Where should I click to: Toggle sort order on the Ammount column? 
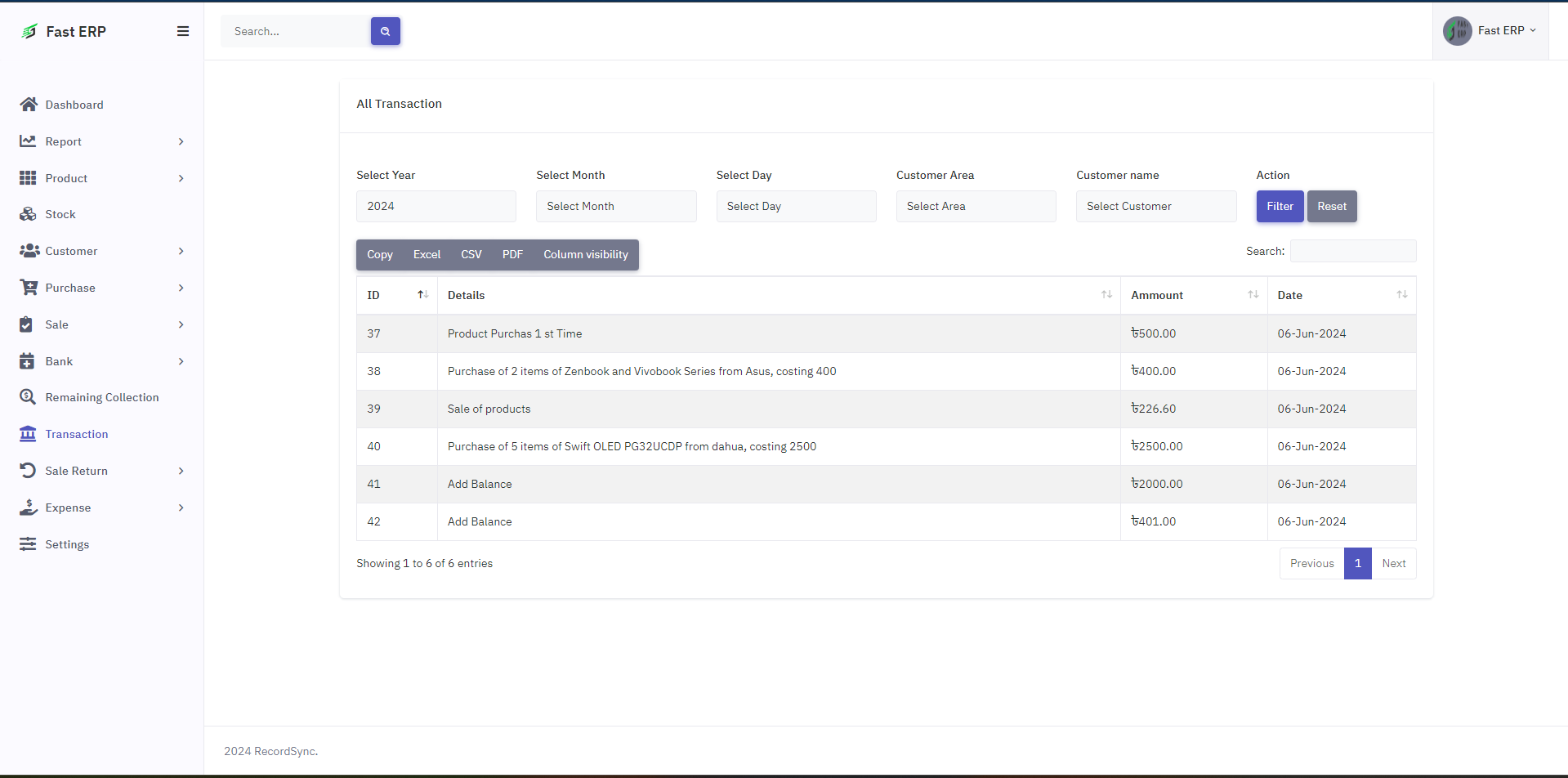(1193, 295)
